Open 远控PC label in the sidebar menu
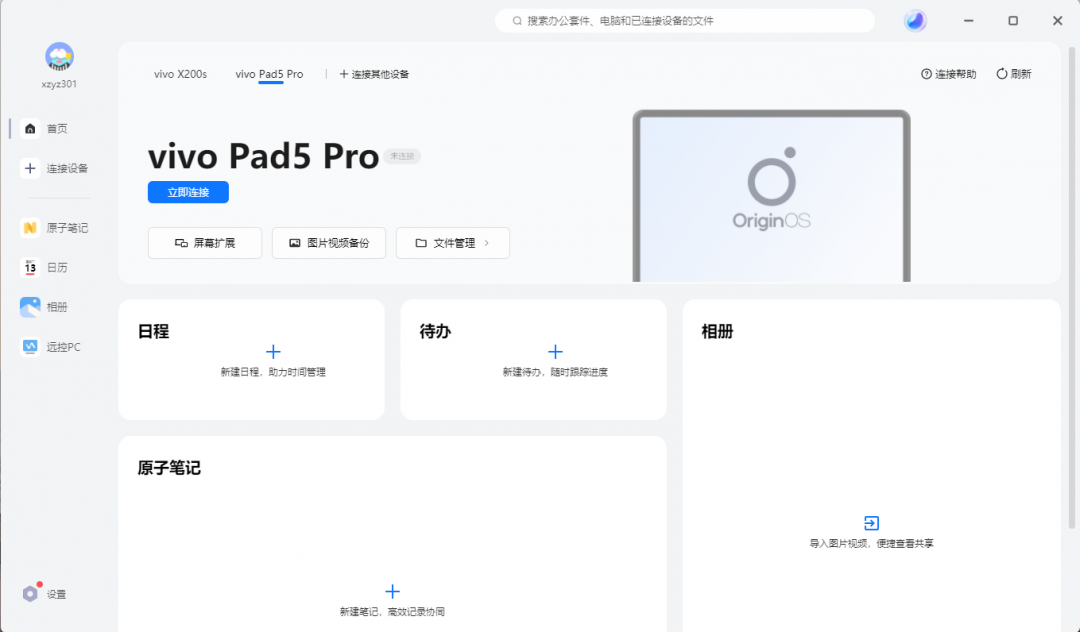 pos(63,347)
